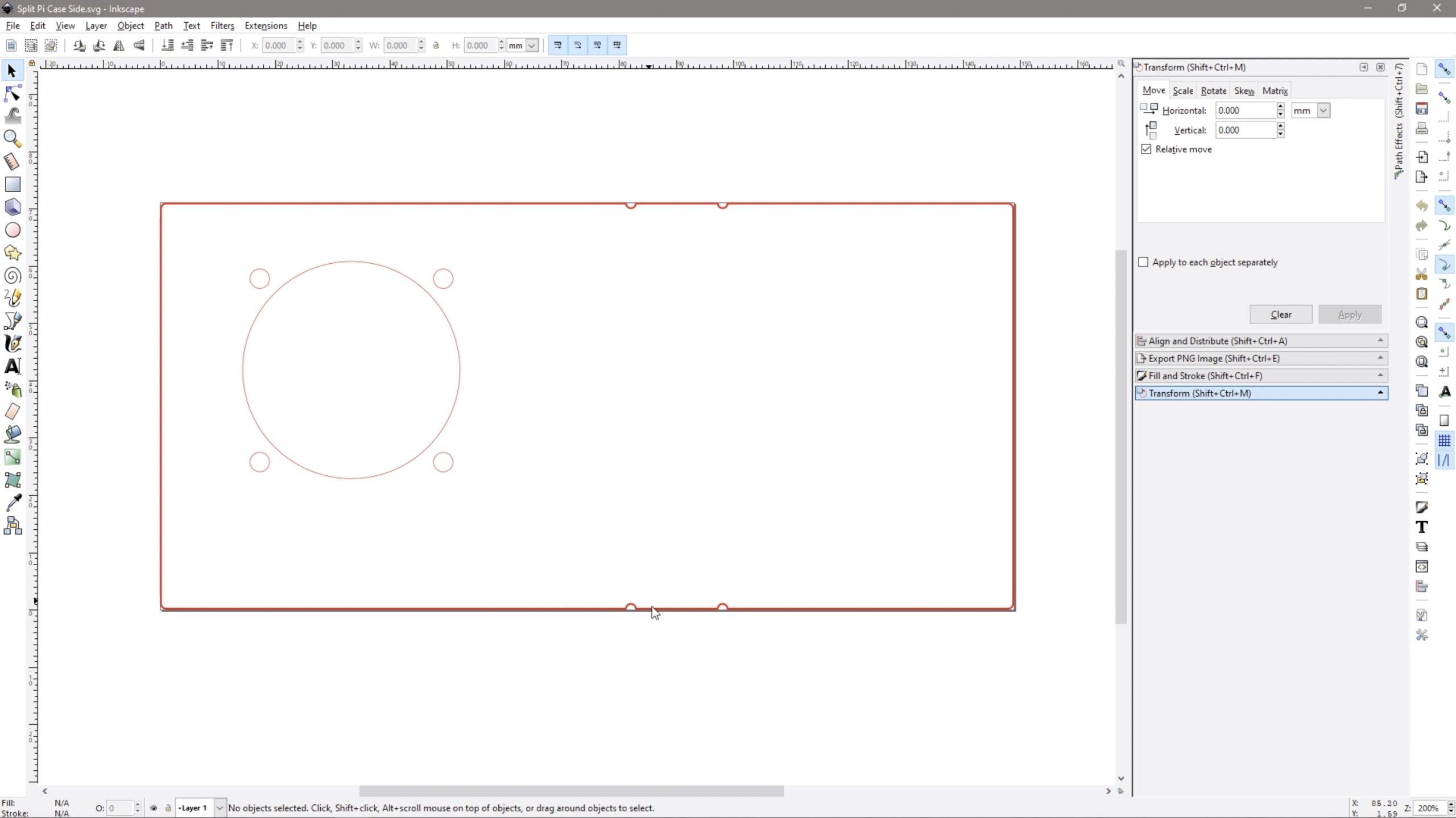The width and height of the screenshot is (1456, 818).
Task: Select the Calligraphy pen tool
Action: 13,343
